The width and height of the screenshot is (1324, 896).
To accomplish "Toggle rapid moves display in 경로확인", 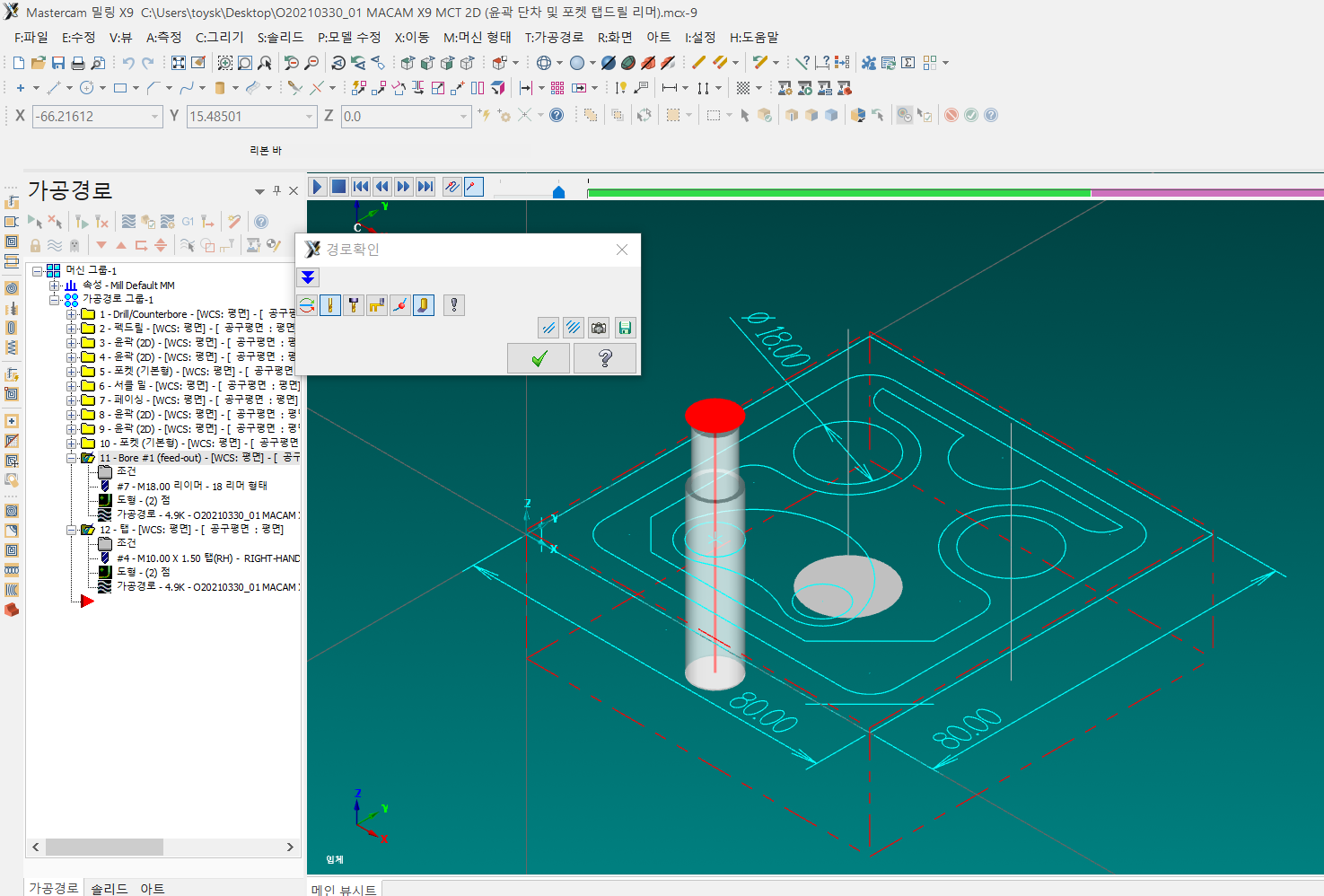I will point(377,305).
